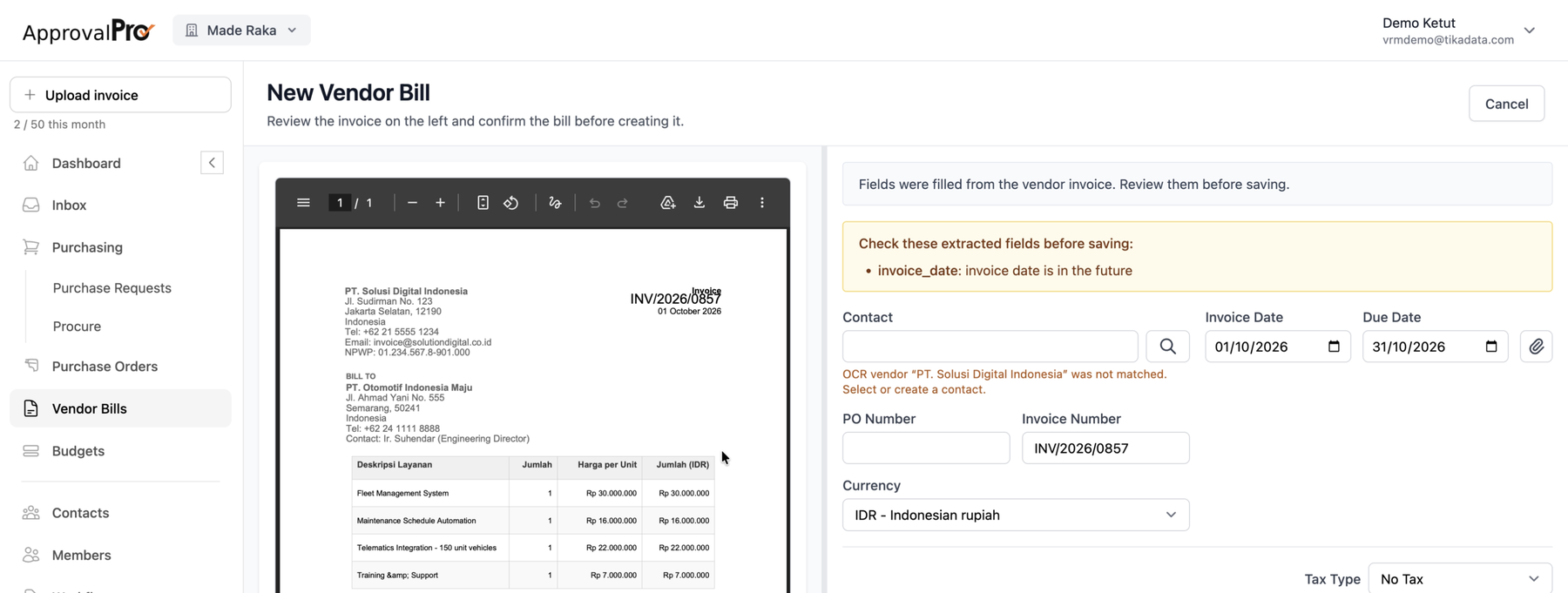Rotate the PDF with the rotate icon

point(511,203)
